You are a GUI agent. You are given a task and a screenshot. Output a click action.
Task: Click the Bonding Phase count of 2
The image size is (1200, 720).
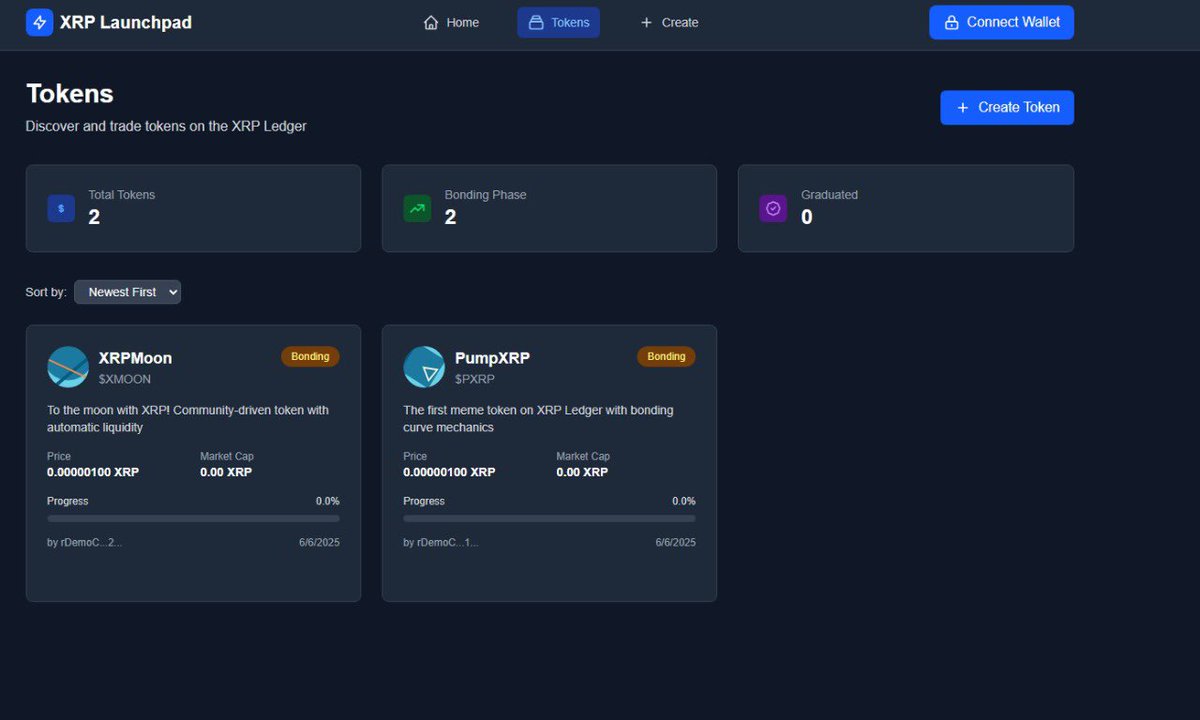click(450, 216)
